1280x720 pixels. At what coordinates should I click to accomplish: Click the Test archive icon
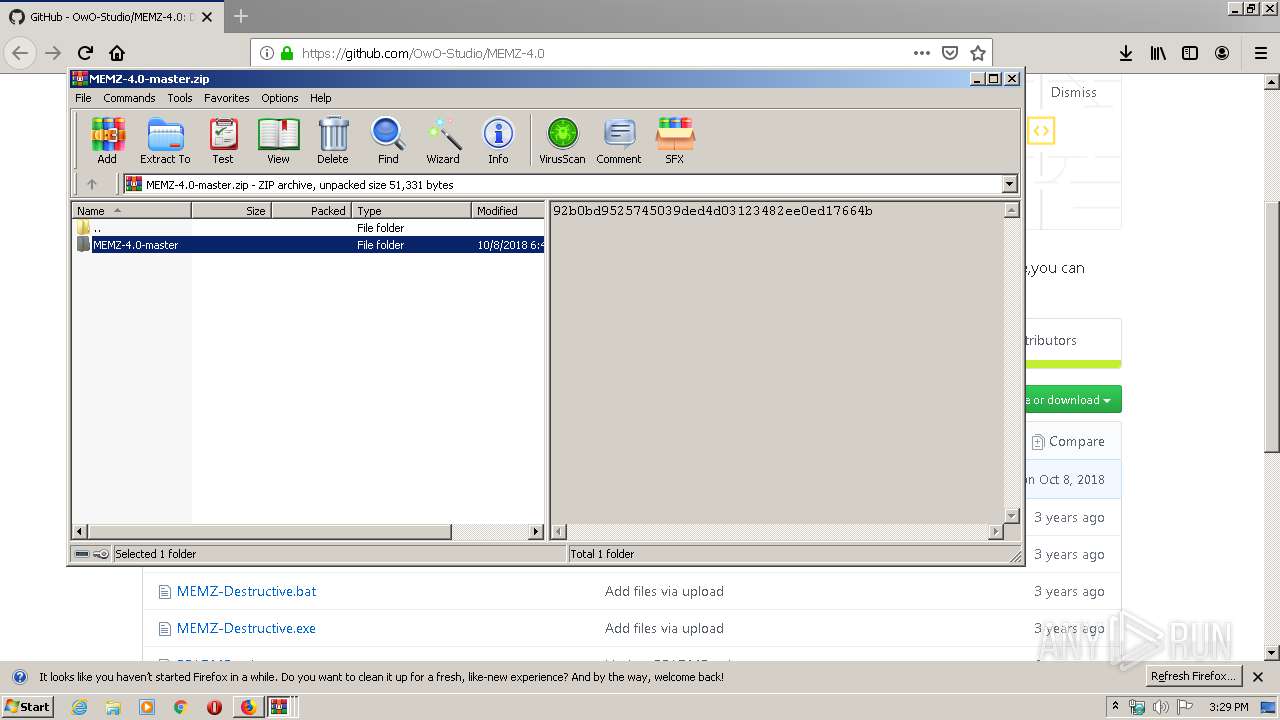tap(223, 140)
